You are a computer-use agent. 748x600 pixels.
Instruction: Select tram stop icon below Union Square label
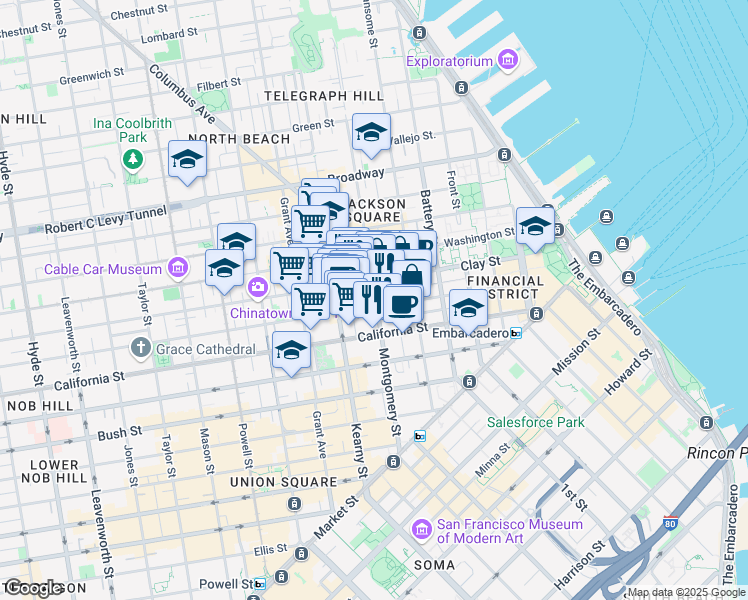pos(294,503)
